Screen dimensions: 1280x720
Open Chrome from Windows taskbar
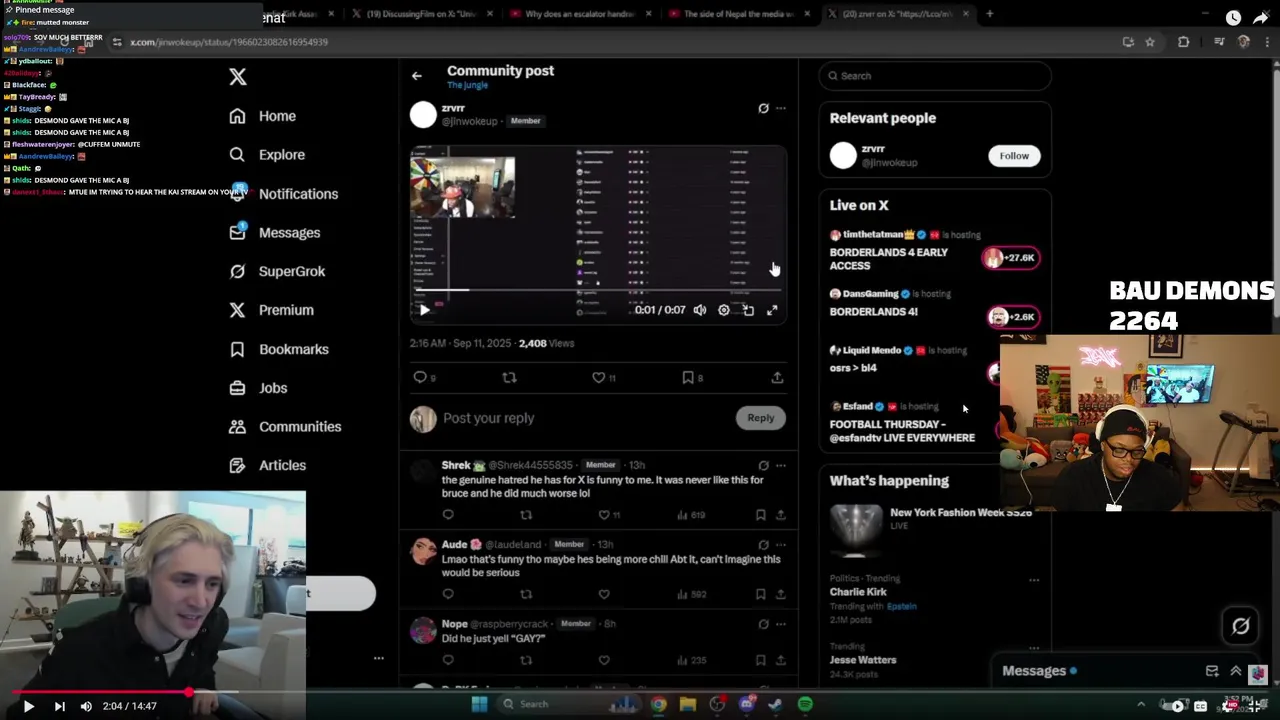click(x=658, y=704)
